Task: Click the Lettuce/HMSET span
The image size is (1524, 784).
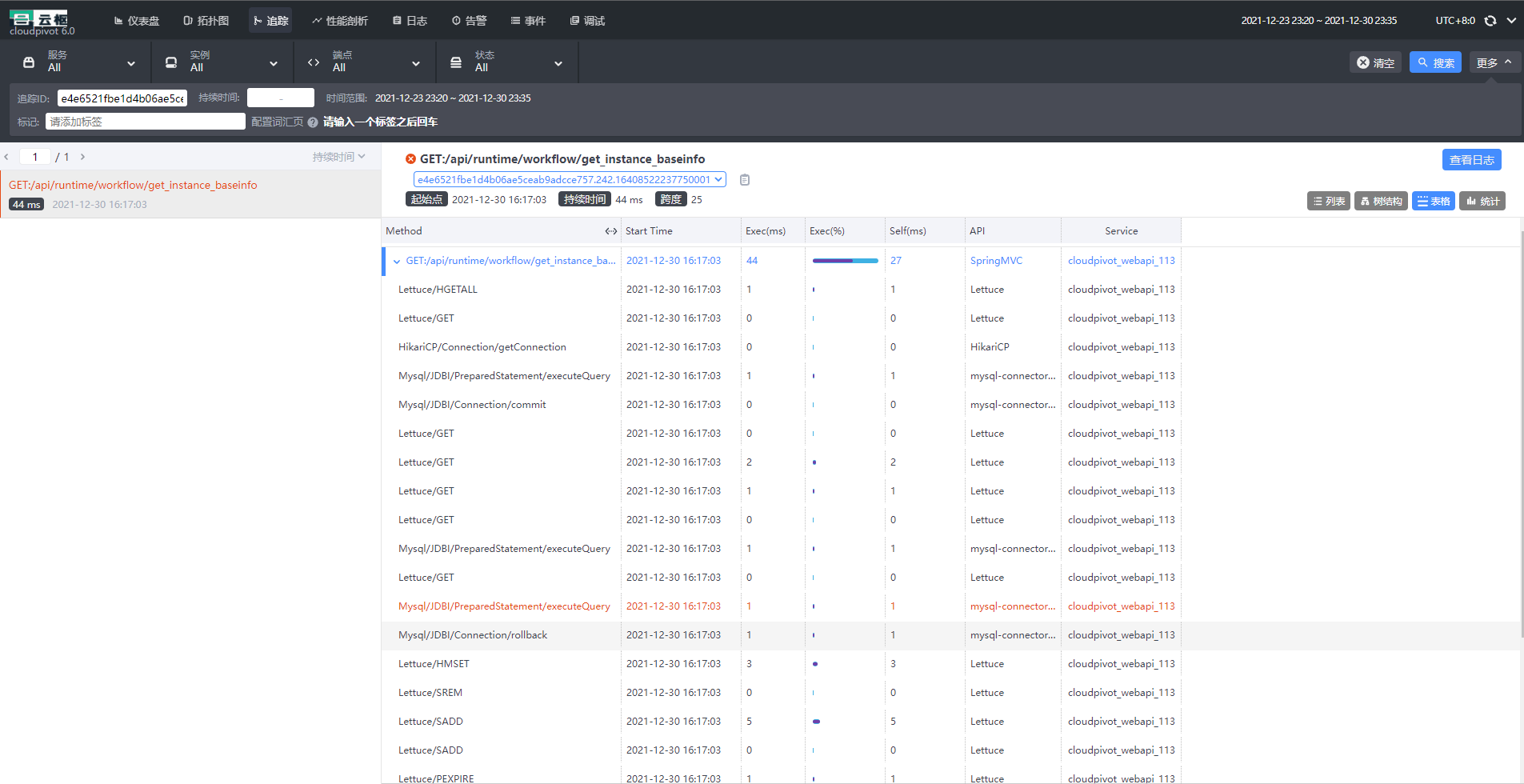Action: pos(434,664)
